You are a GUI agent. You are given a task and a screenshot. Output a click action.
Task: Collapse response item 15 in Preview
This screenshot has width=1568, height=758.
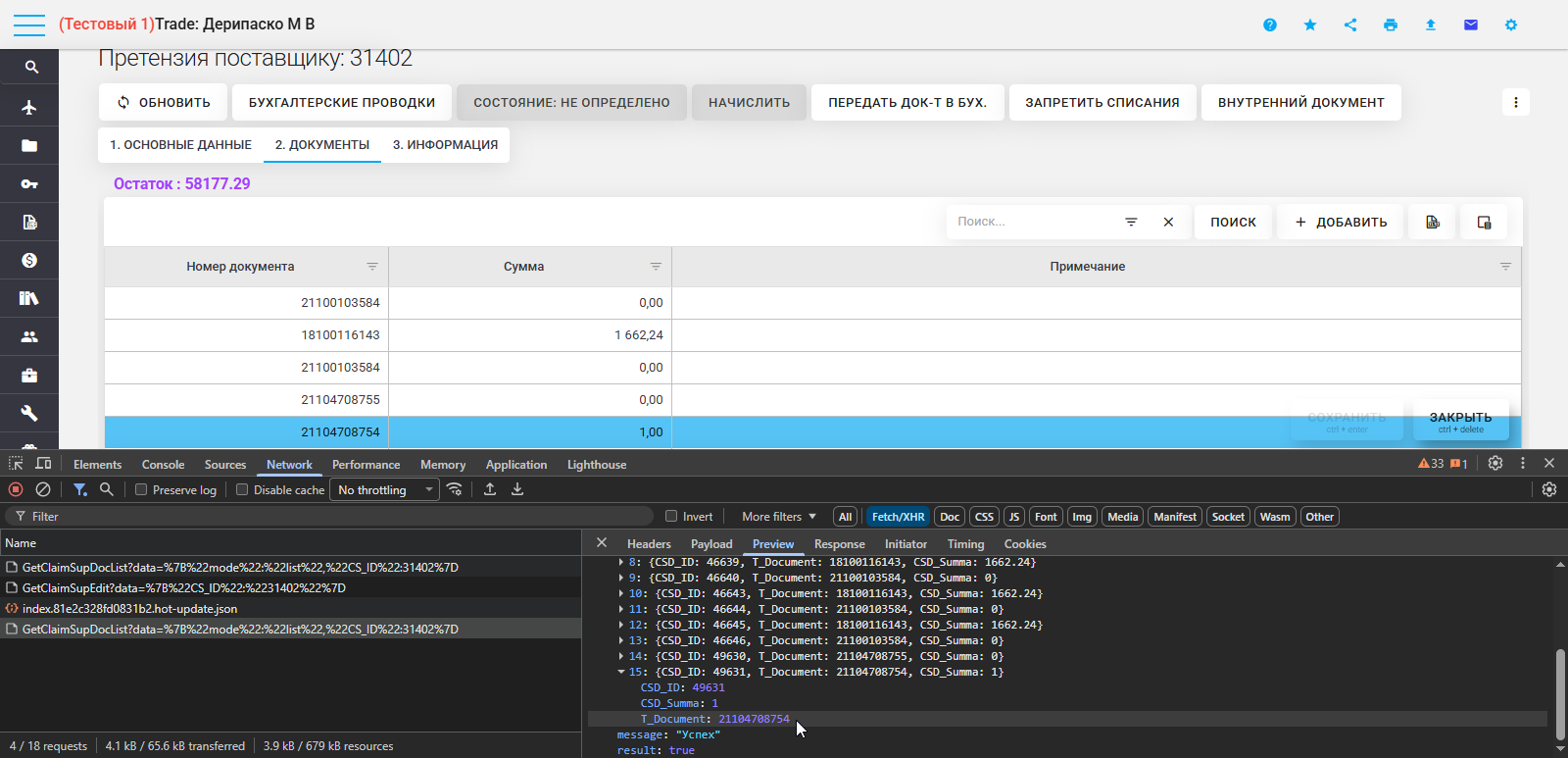(x=621, y=672)
